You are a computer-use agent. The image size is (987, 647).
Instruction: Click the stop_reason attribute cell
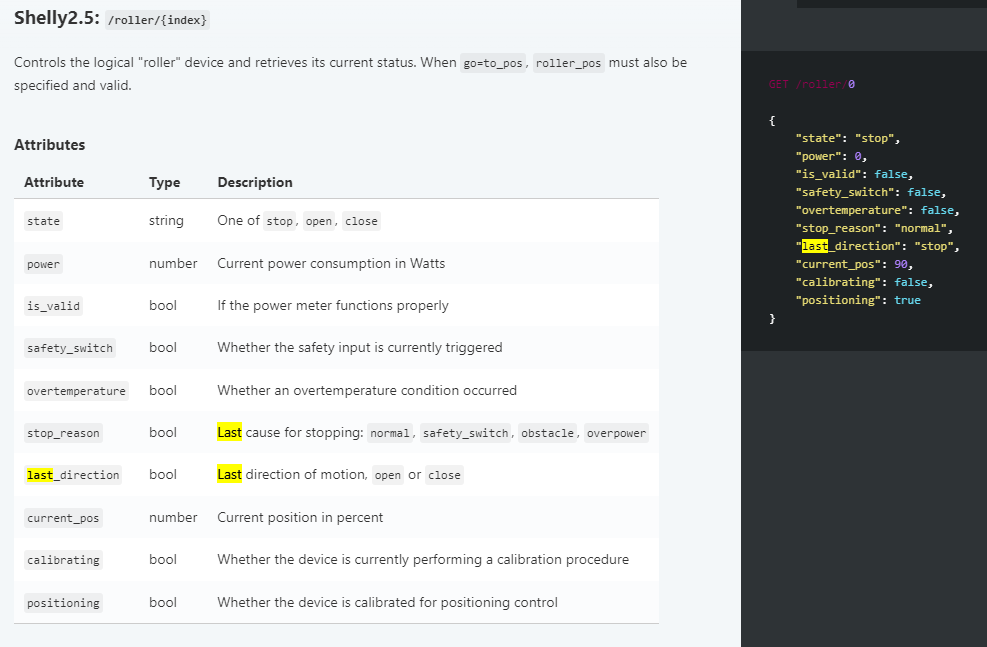tap(63, 433)
